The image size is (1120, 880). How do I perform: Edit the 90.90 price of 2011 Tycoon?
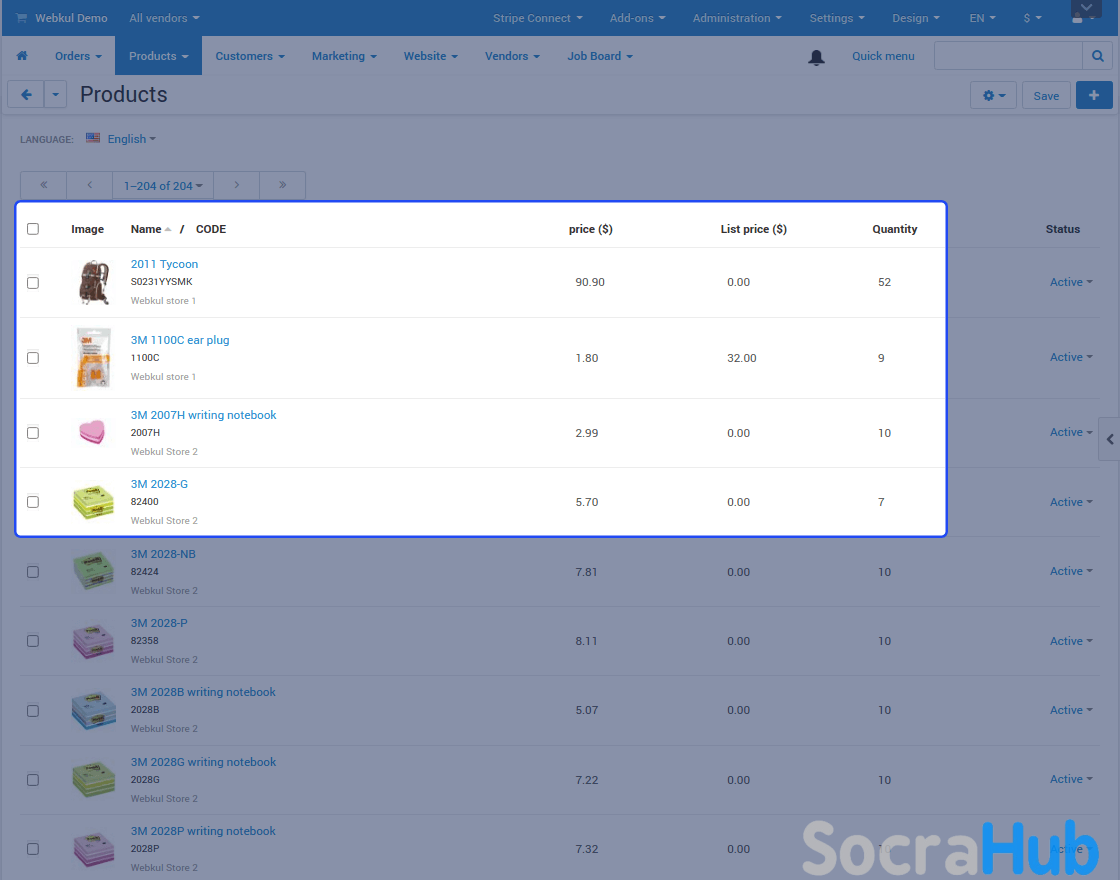[590, 282]
